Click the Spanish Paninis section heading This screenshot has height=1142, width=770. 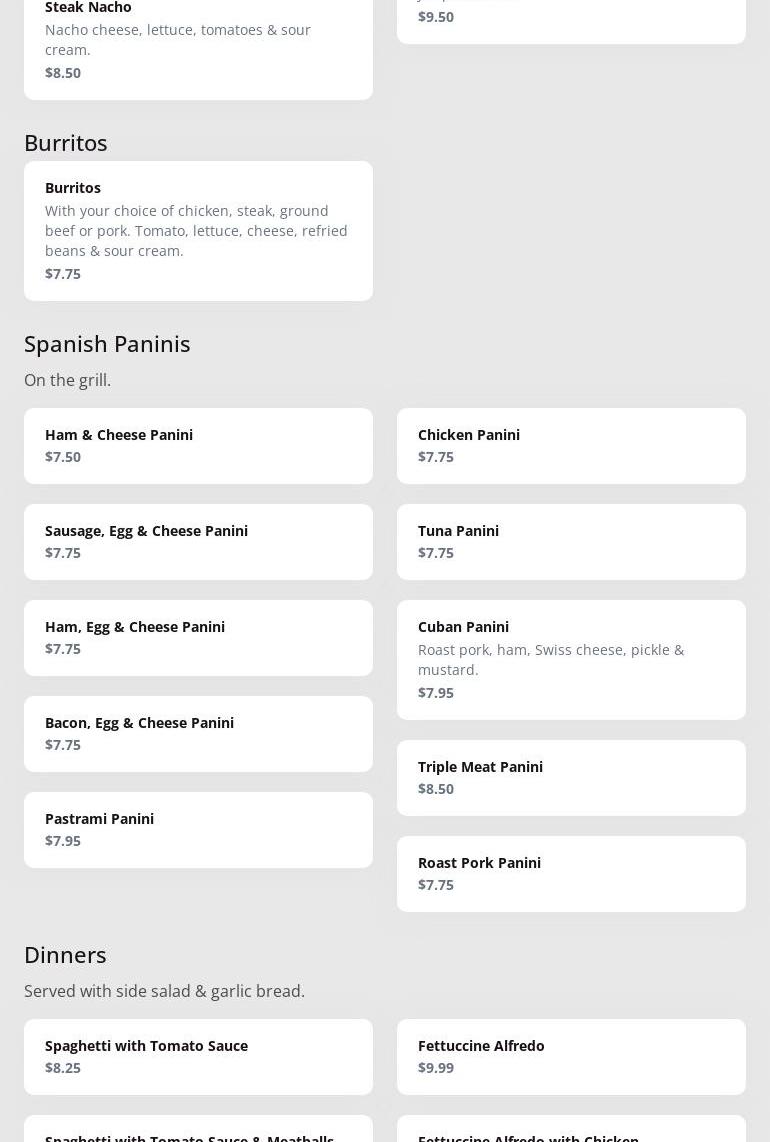click(107, 343)
